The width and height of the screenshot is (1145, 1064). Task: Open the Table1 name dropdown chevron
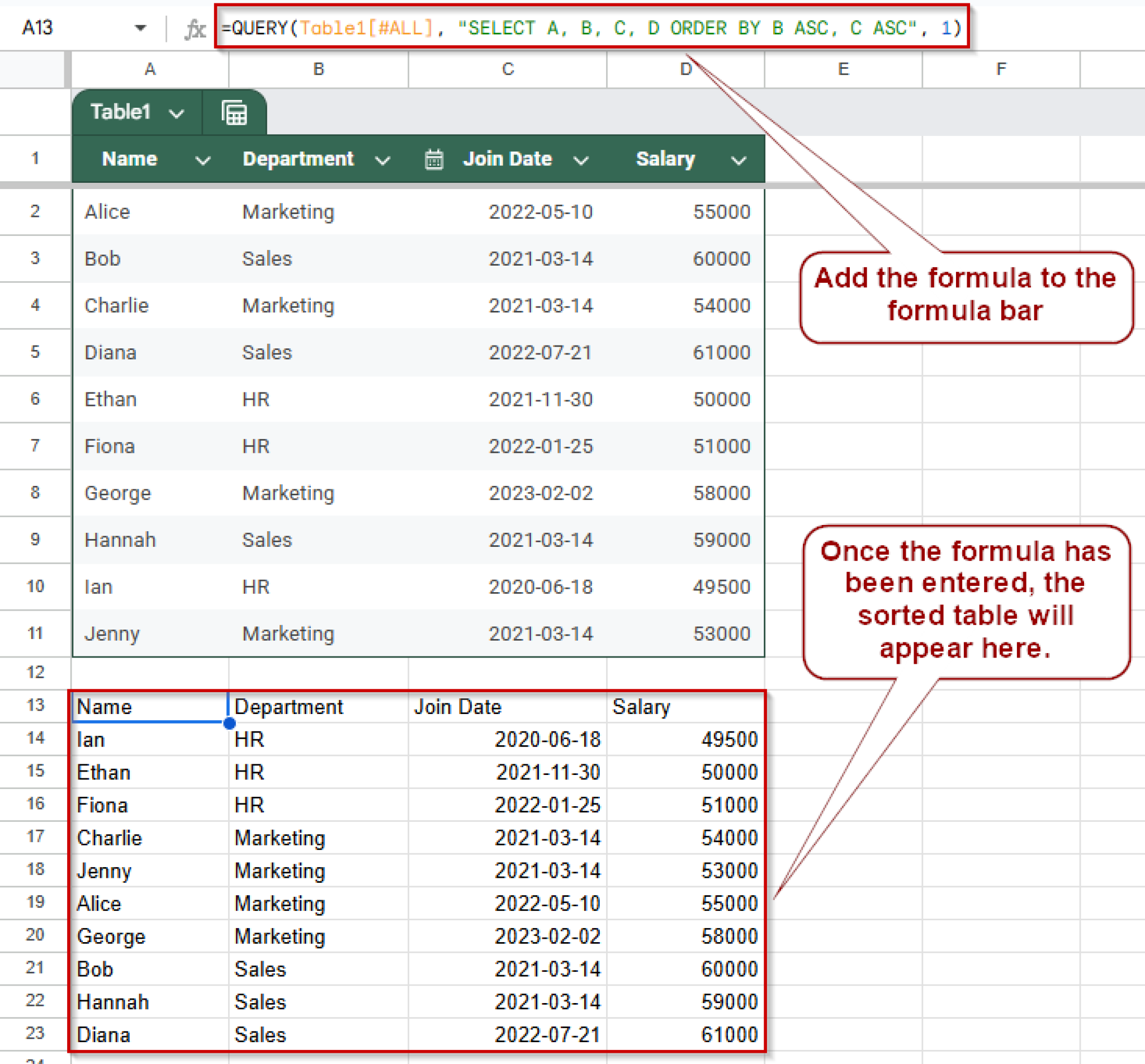click(x=177, y=113)
